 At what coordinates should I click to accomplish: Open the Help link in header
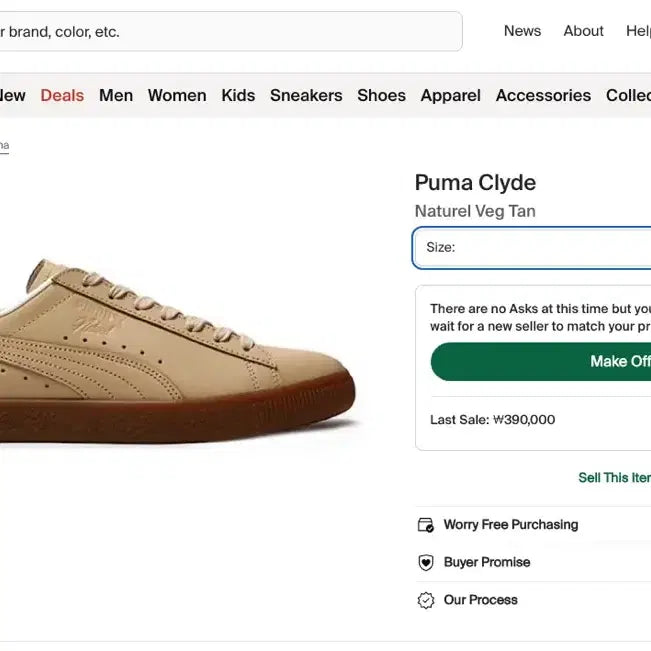pos(639,31)
